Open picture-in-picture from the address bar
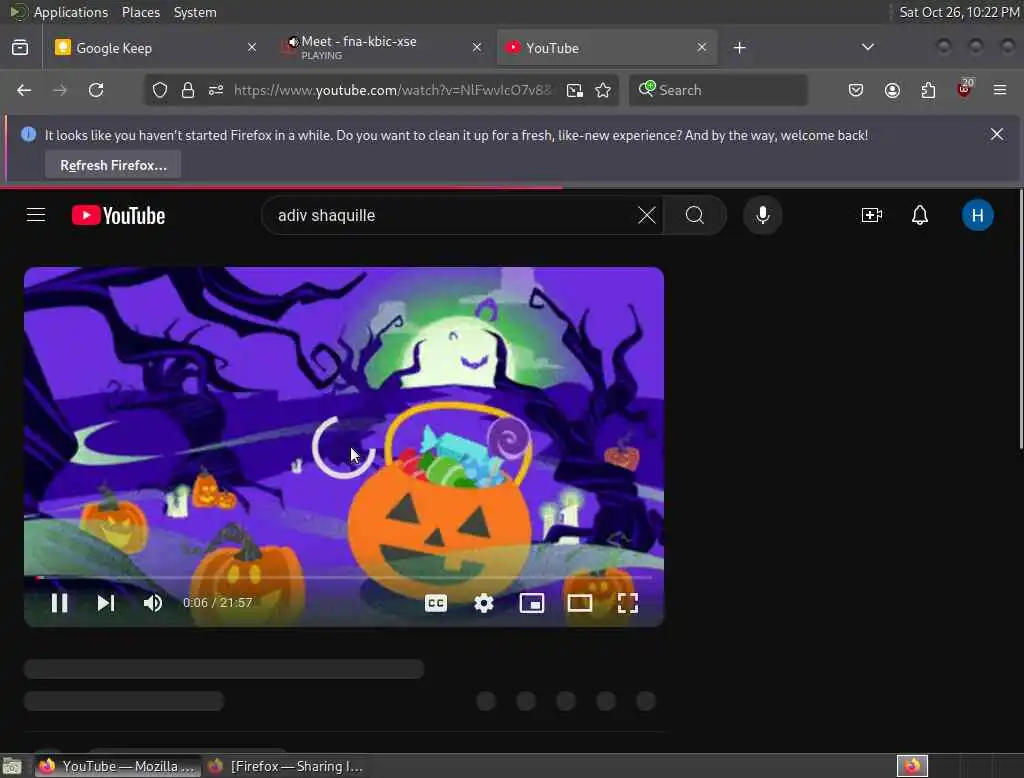 [x=575, y=90]
